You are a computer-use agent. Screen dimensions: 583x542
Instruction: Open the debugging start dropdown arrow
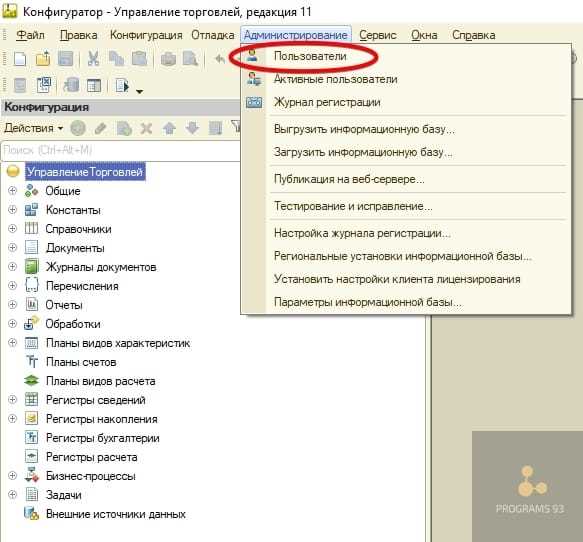[x=139, y=91]
